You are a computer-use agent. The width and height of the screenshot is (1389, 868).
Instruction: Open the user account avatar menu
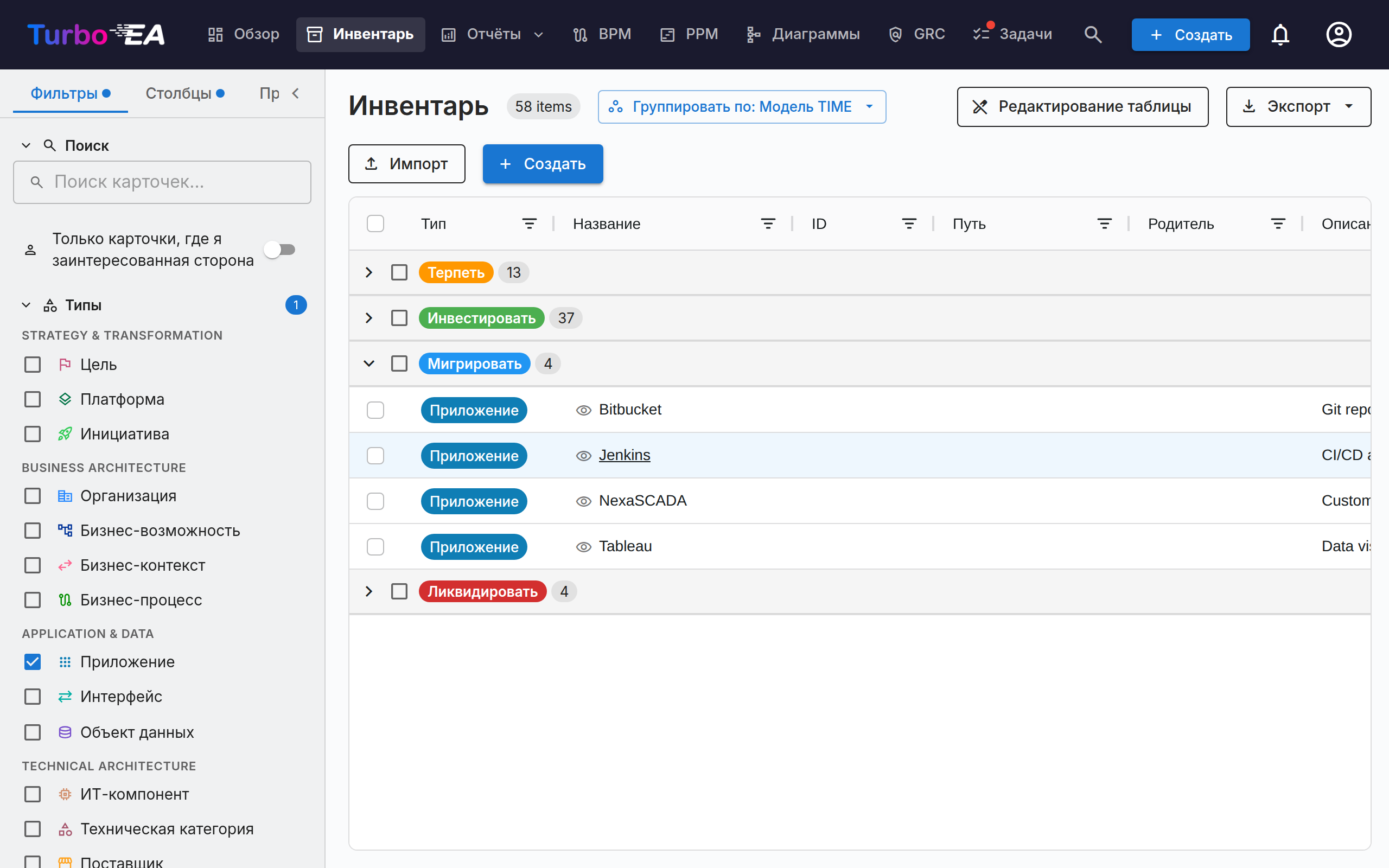point(1339,34)
